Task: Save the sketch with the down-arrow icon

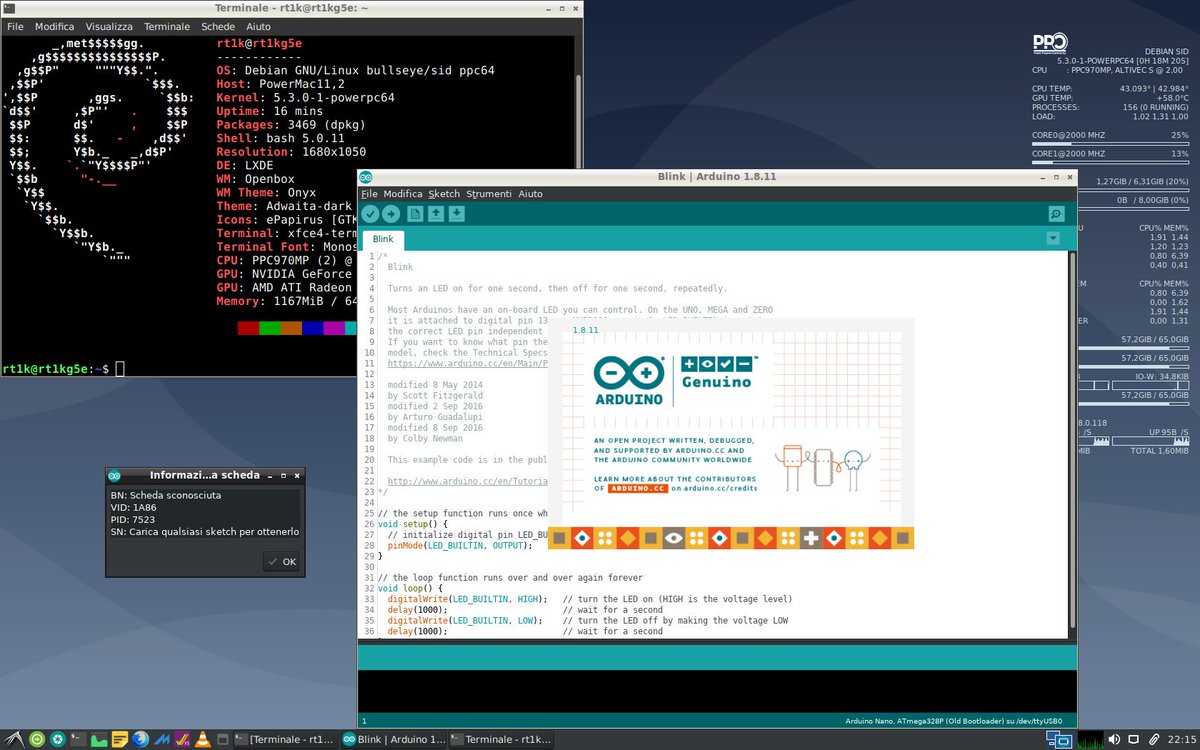Action: 456,214
